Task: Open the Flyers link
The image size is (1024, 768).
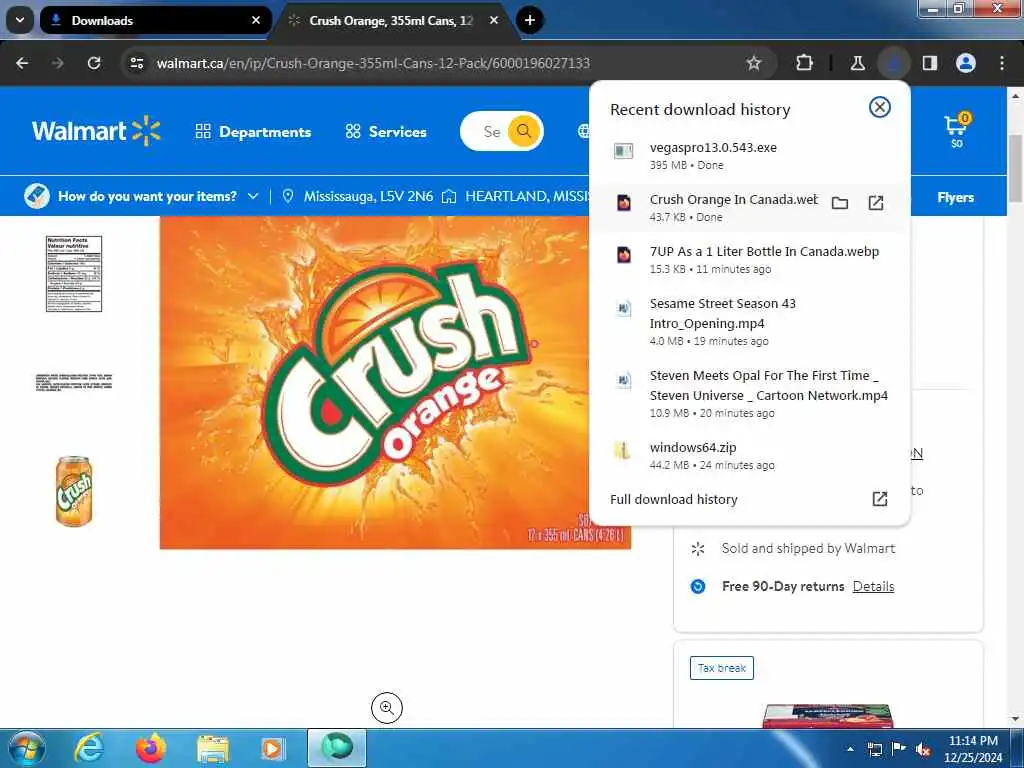Action: [955, 197]
